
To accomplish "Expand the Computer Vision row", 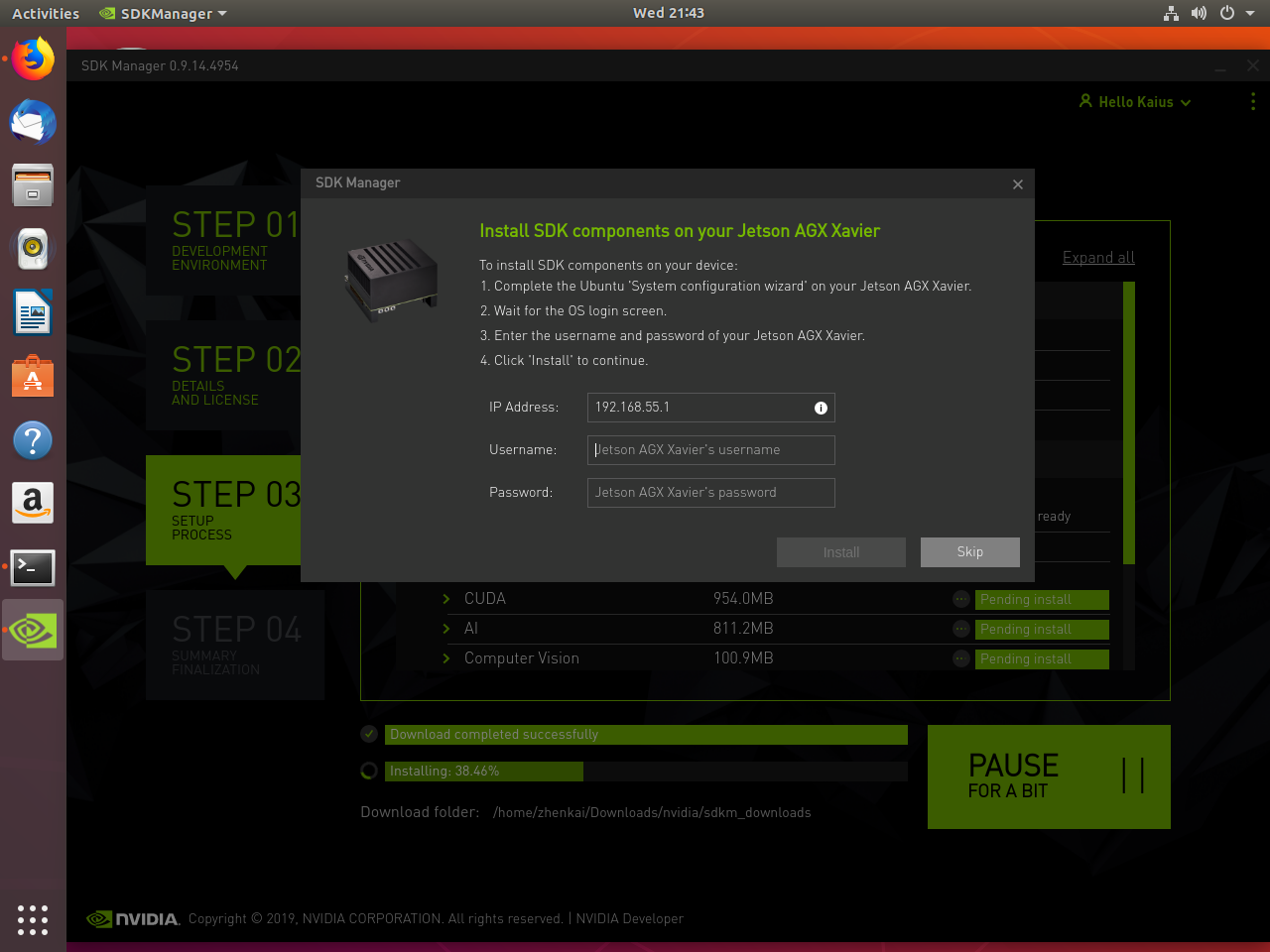I will pos(446,658).
